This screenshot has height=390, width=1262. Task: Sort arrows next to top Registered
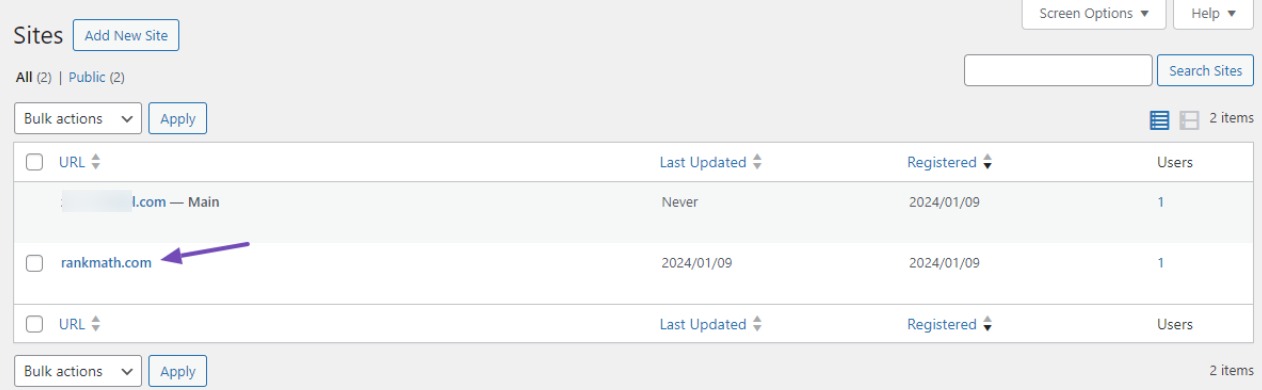[987, 162]
